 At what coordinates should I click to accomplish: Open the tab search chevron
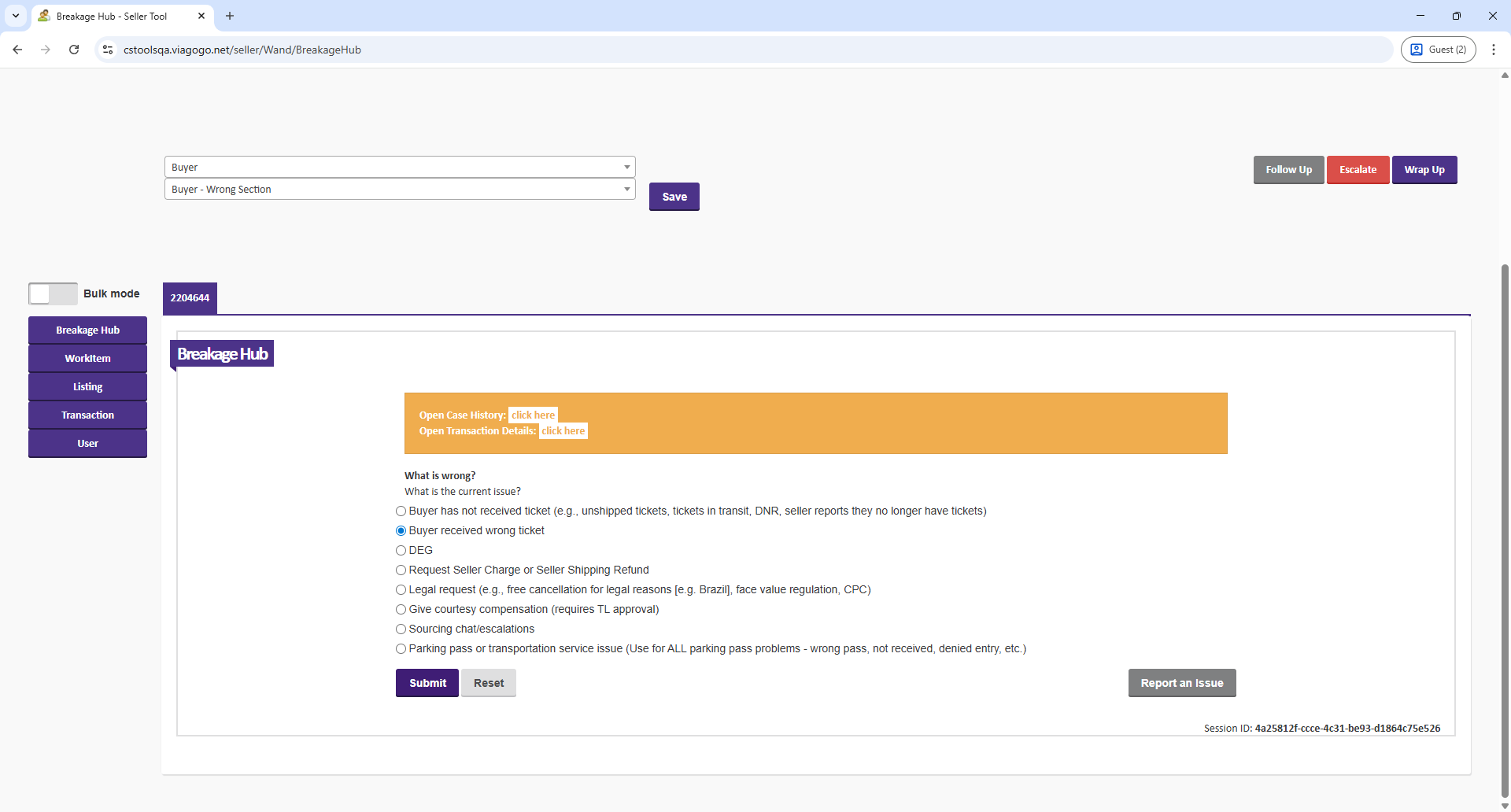[x=16, y=16]
